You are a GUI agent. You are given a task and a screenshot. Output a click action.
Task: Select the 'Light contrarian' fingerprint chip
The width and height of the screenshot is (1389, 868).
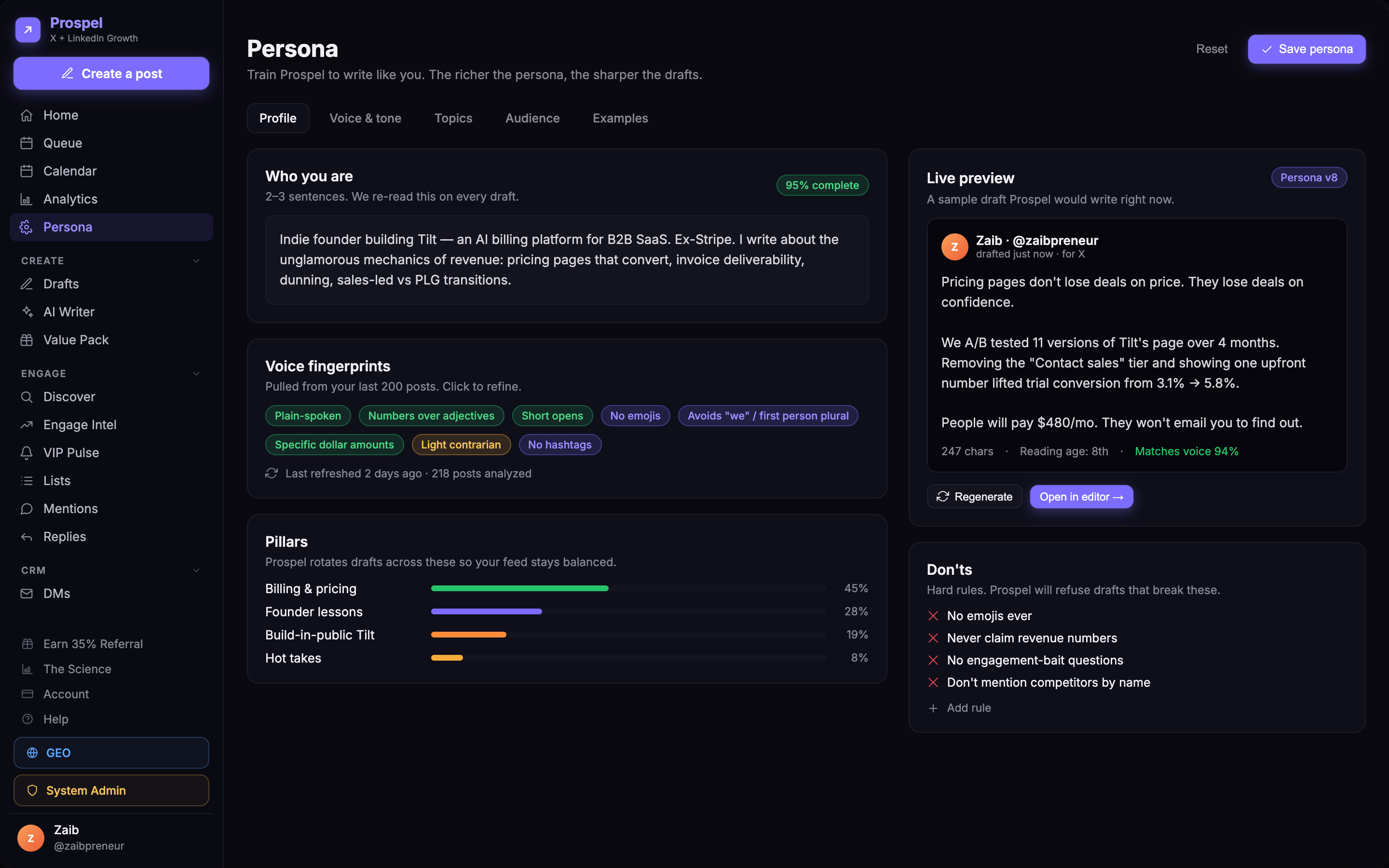[x=461, y=445]
